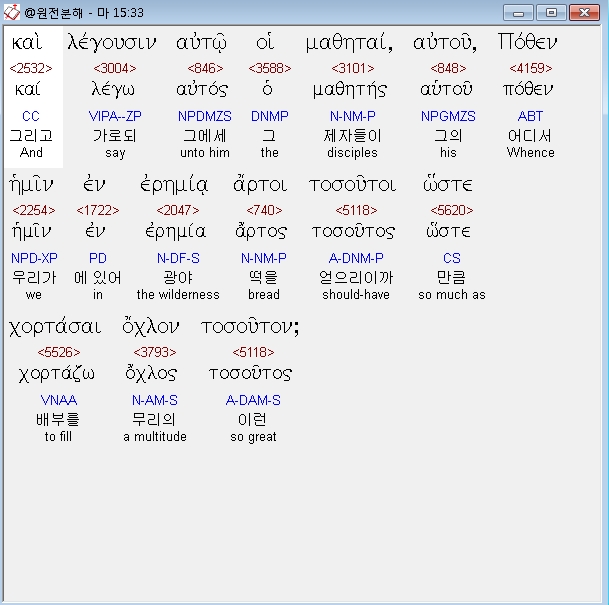Select the lemma λέγω
Screen dimensions: 609x605
click(113, 90)
